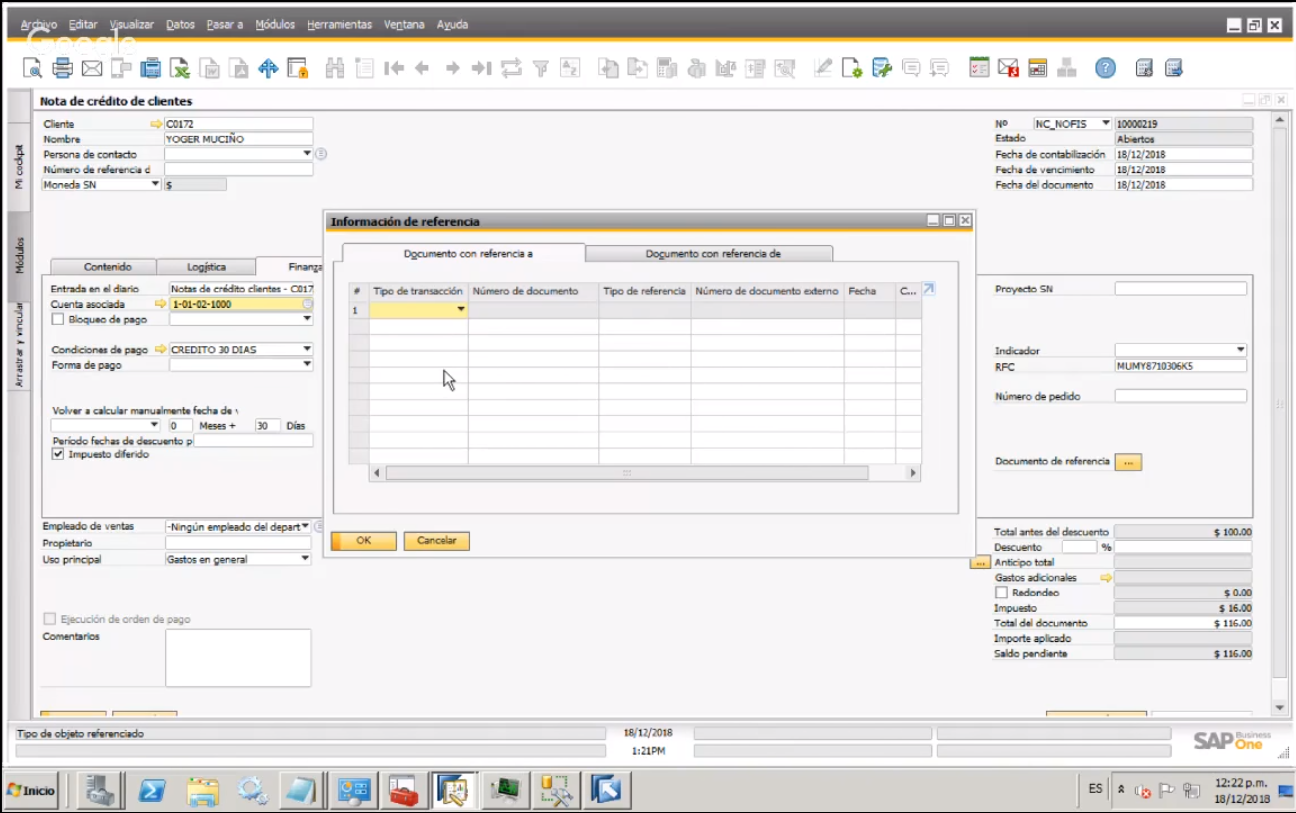The height and width of the screenshot is (813, 1296).
Task: Export the document to Excel
Action: (183, 67)
